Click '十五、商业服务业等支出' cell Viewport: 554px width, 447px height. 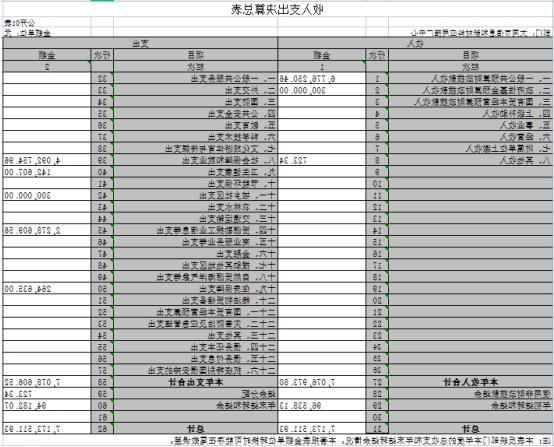tap(196, 242)
